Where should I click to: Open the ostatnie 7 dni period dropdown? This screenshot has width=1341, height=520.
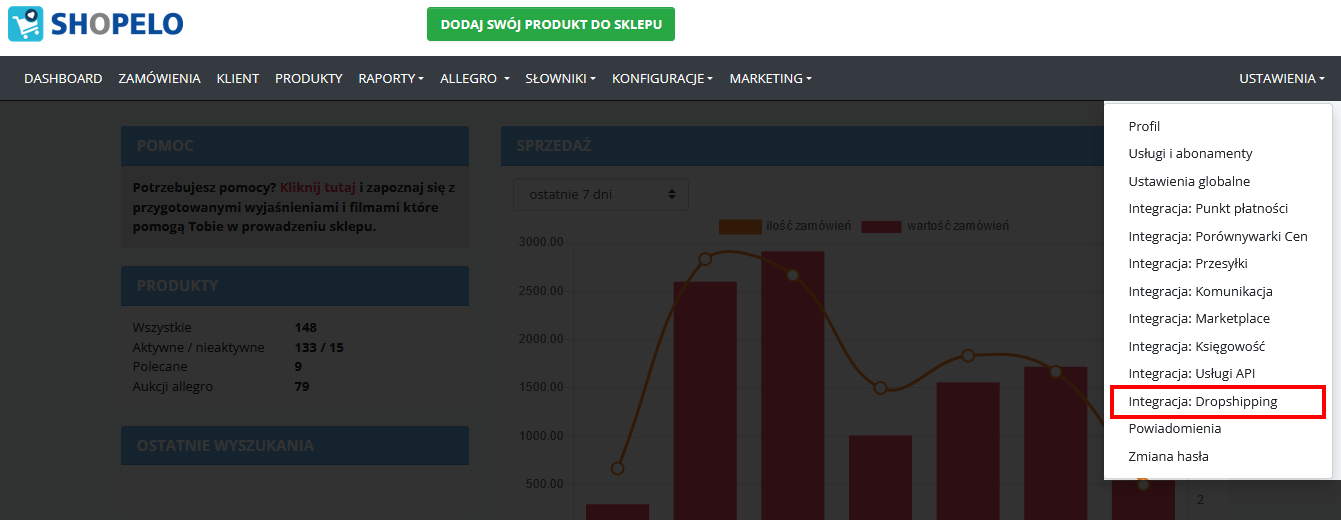[601, 194]
